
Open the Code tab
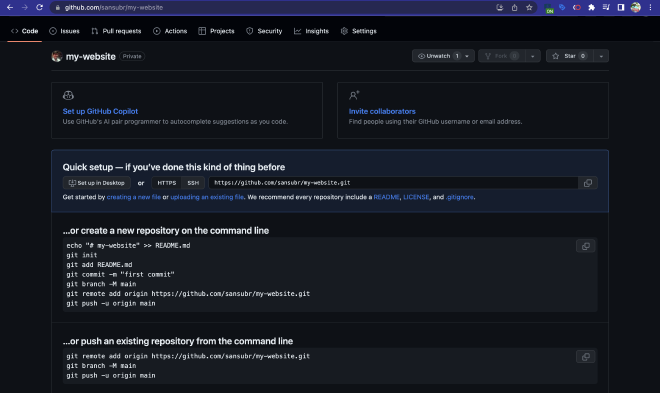coord(24,31)
